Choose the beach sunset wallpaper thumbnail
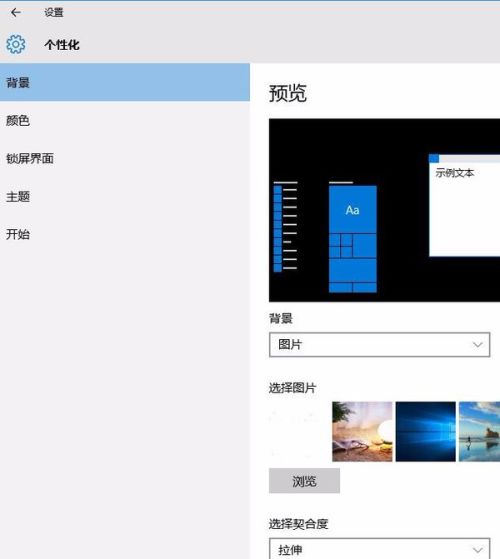The width and height of the screenshot is (500, 559). 362,432
